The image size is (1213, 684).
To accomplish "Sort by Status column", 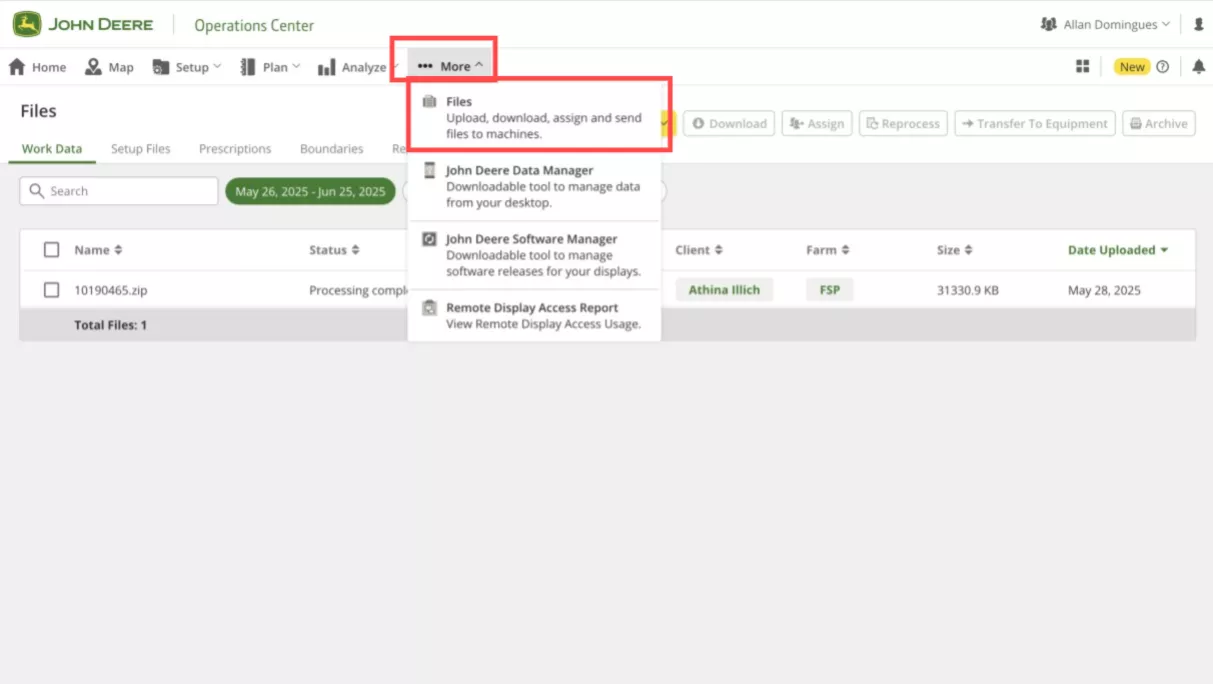I will coord(334,250).
